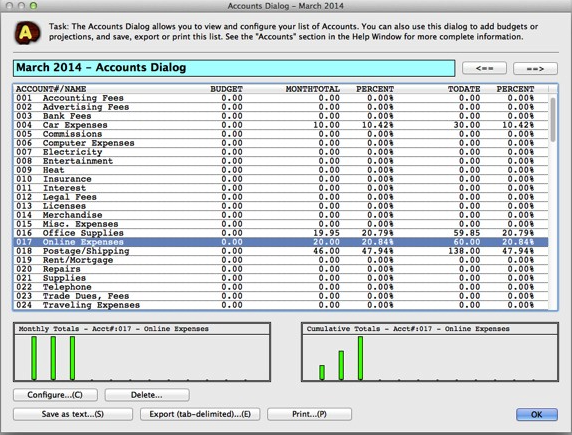Select the 005 Commissions row
This screenshot has height=435, width=572.
[x=281, y=134]
